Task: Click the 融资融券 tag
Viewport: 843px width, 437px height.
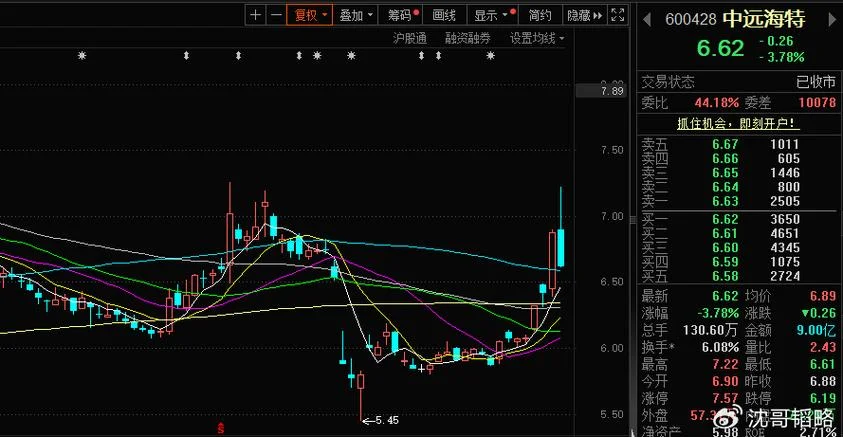Action: click(x=468, y=38)
